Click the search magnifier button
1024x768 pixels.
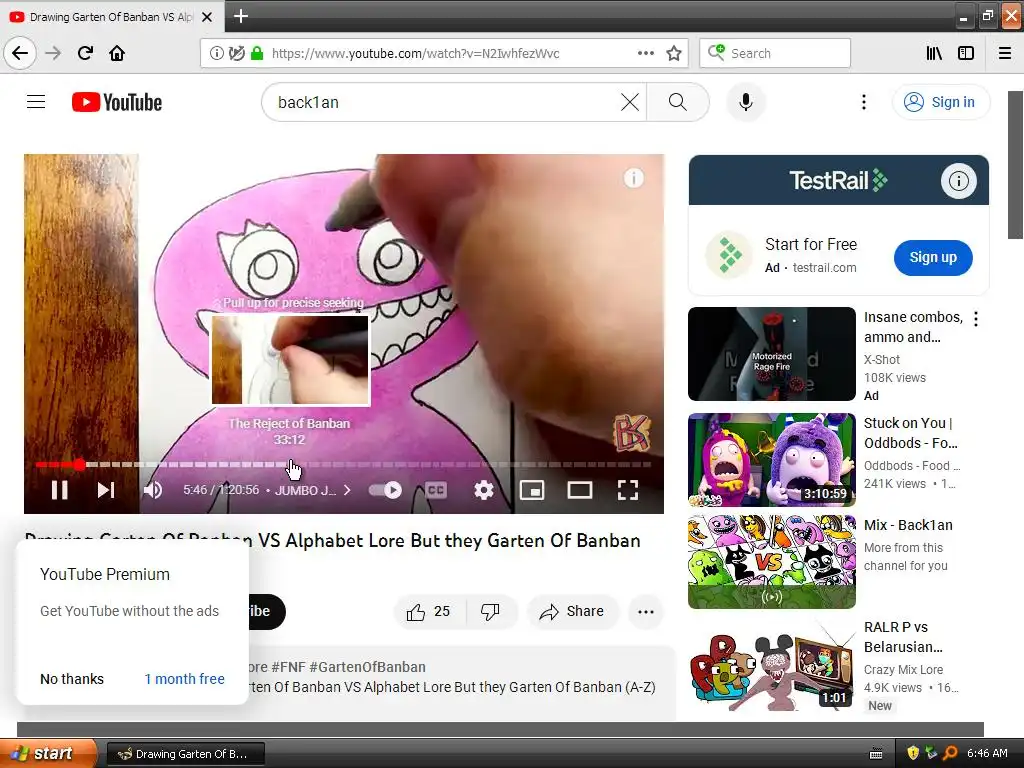(678, 102)
